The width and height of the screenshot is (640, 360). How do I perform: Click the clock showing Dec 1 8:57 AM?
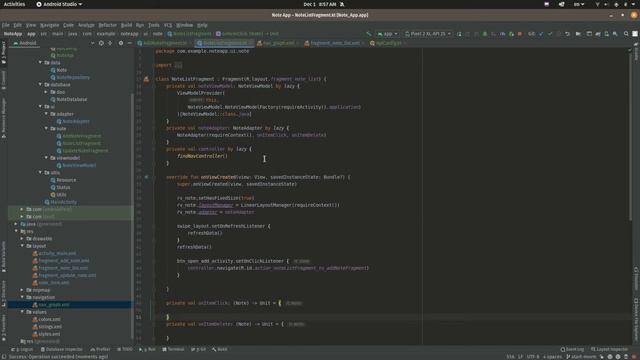320,4
